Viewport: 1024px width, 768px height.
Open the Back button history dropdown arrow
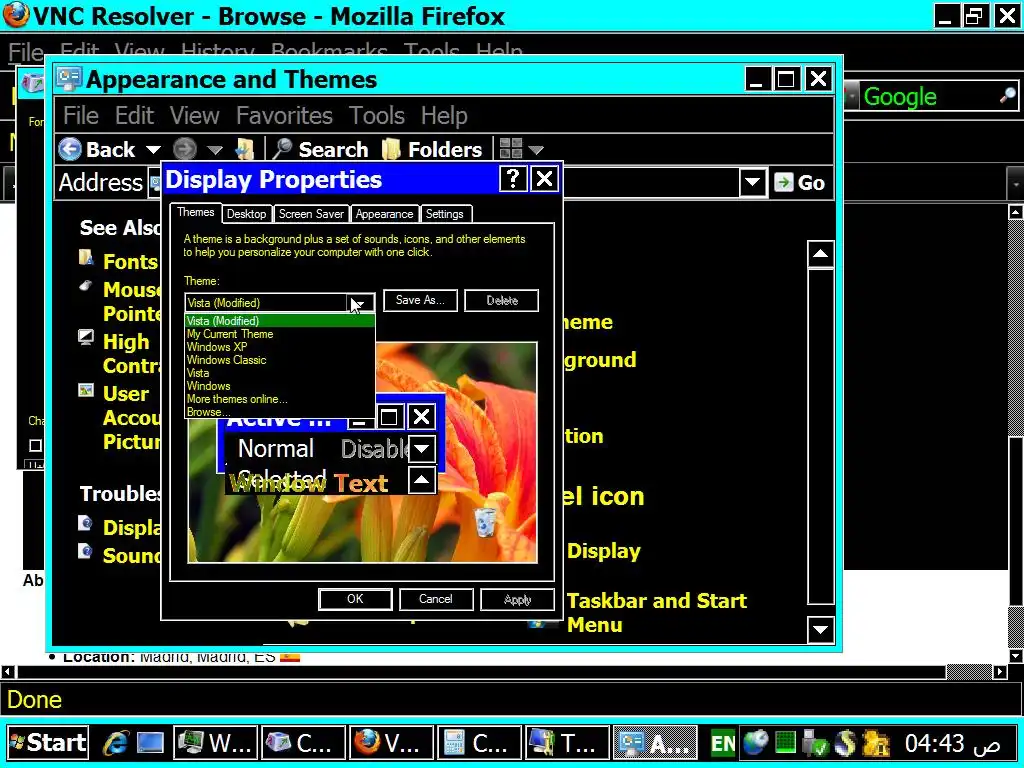[153, 150]
